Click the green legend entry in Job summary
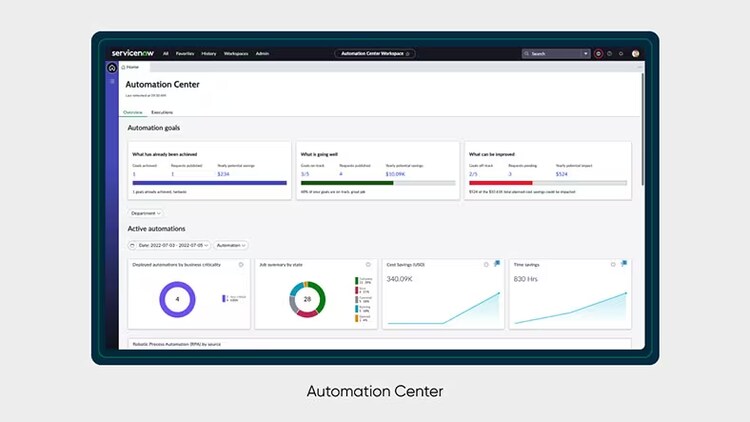The image size is (750, 422). [364, 281]
